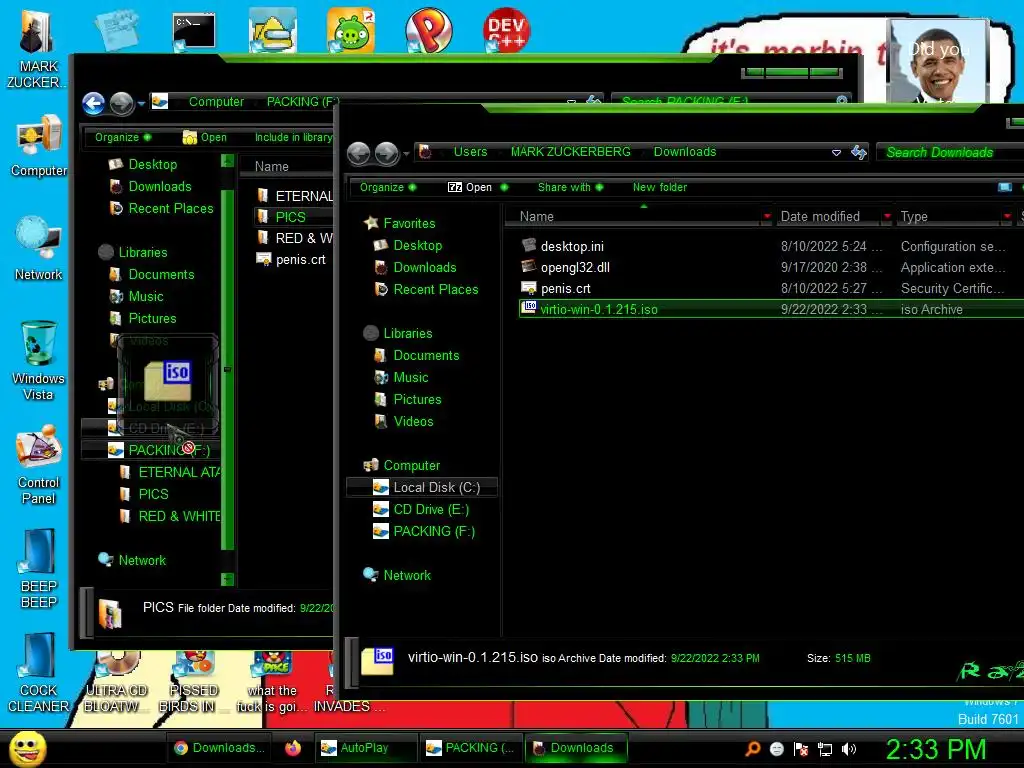Select virtio-win-0.1.215.iso file

click(x=771, y=310)
